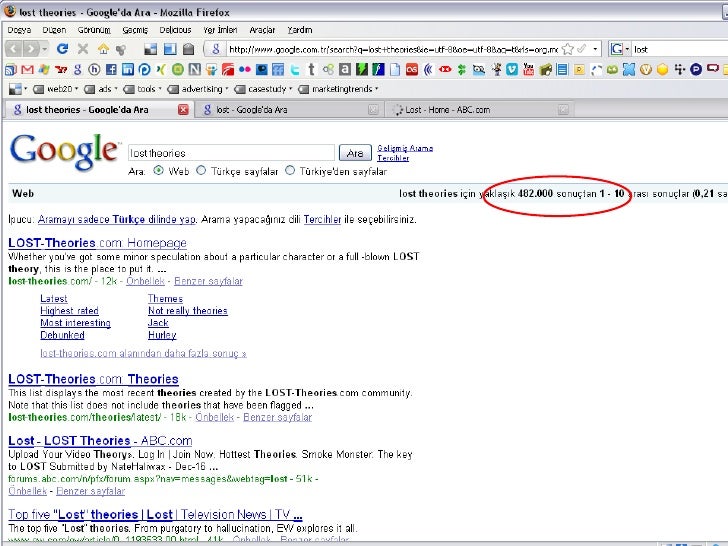This screenshot has height=546, width=728.
Task: Open the YouTube bookmark icon
Action: [528, 70]
